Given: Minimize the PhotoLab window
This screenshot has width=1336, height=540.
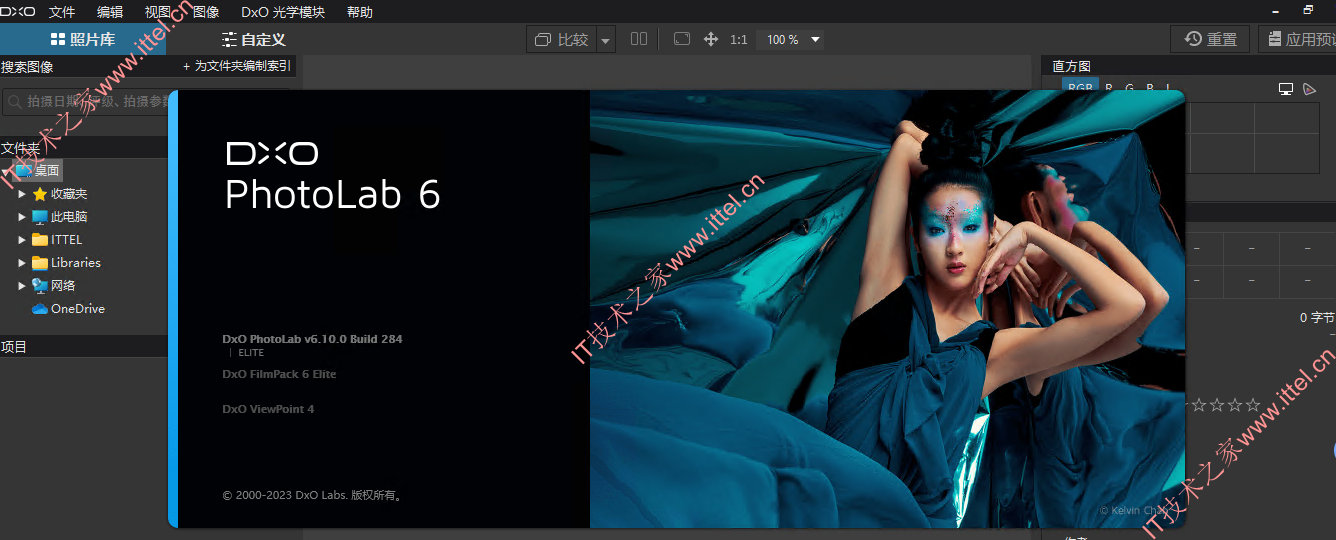Looking at the screenshot, I should (x=1274, y=10).
